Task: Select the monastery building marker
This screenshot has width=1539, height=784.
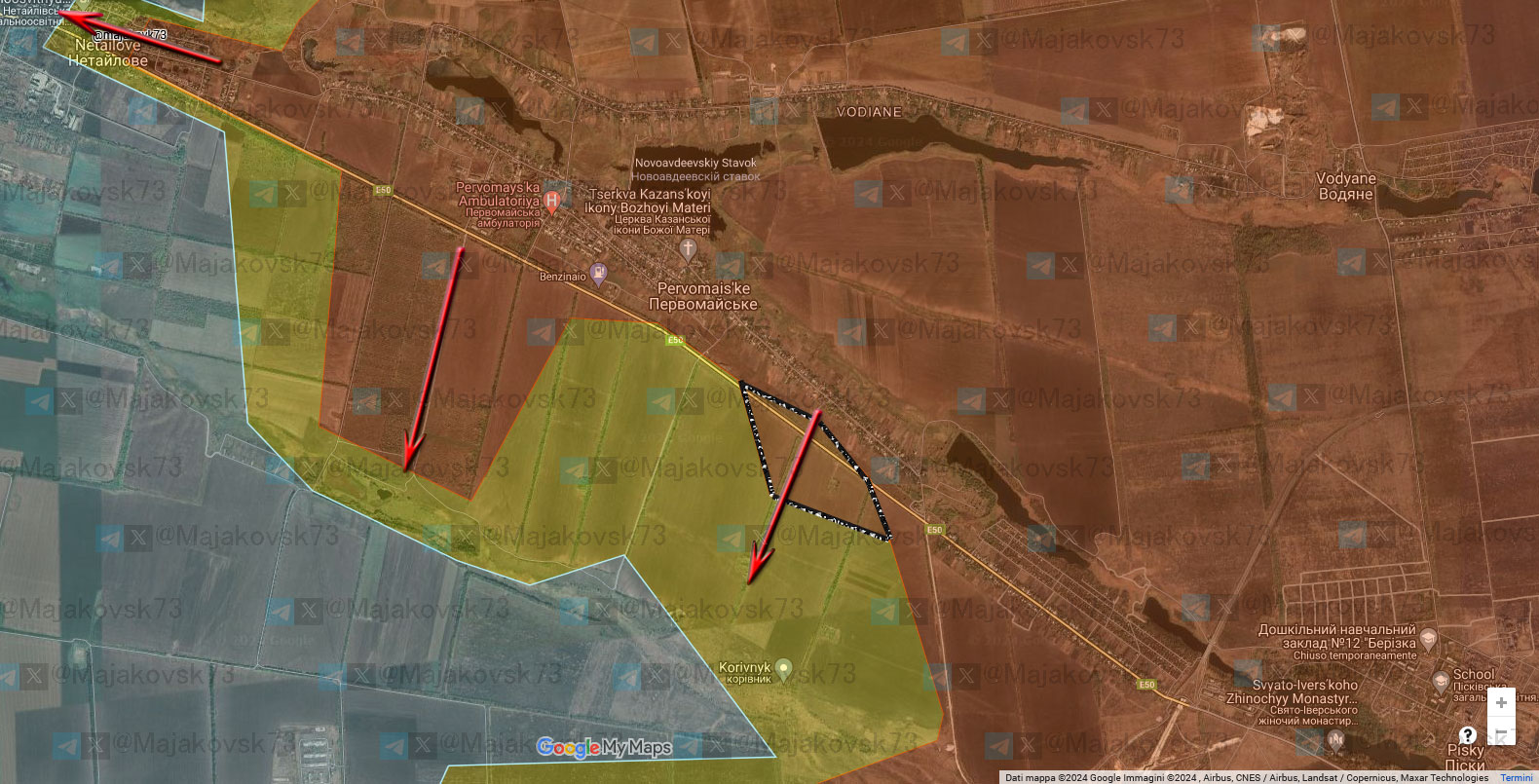Action: coord(1335,740)
